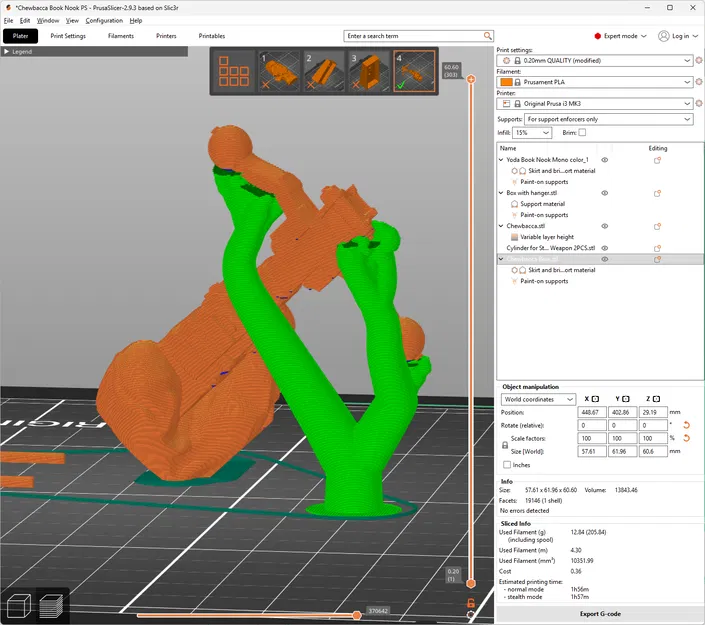This screenshot has height=625, width=705.
Task: Click edit icon for Box with hanger.stl
Action: (657, 193)
